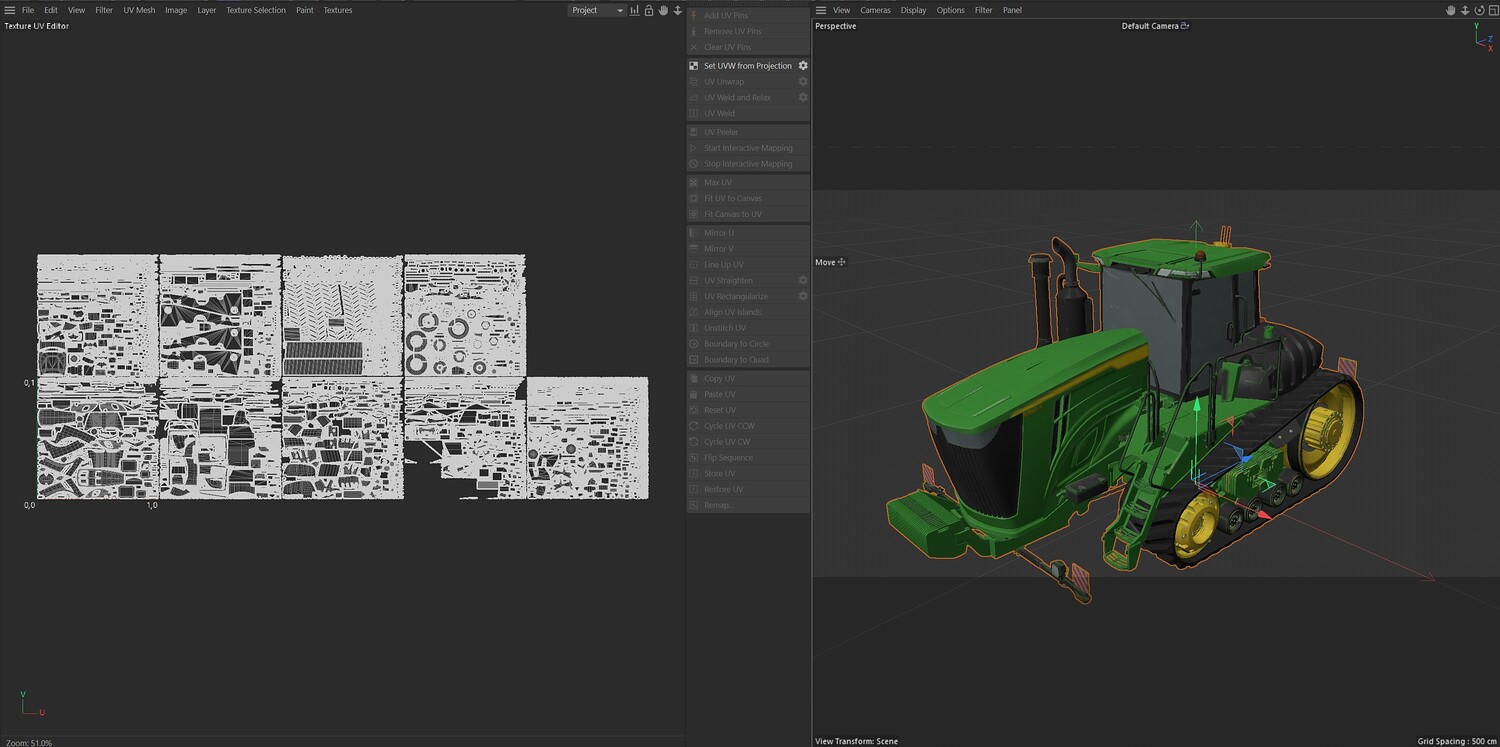Image resolution: width=1500 pixels, height=747 pixels.
Task: Click the Cycle UV CCW icon
Action: point(694,426)
